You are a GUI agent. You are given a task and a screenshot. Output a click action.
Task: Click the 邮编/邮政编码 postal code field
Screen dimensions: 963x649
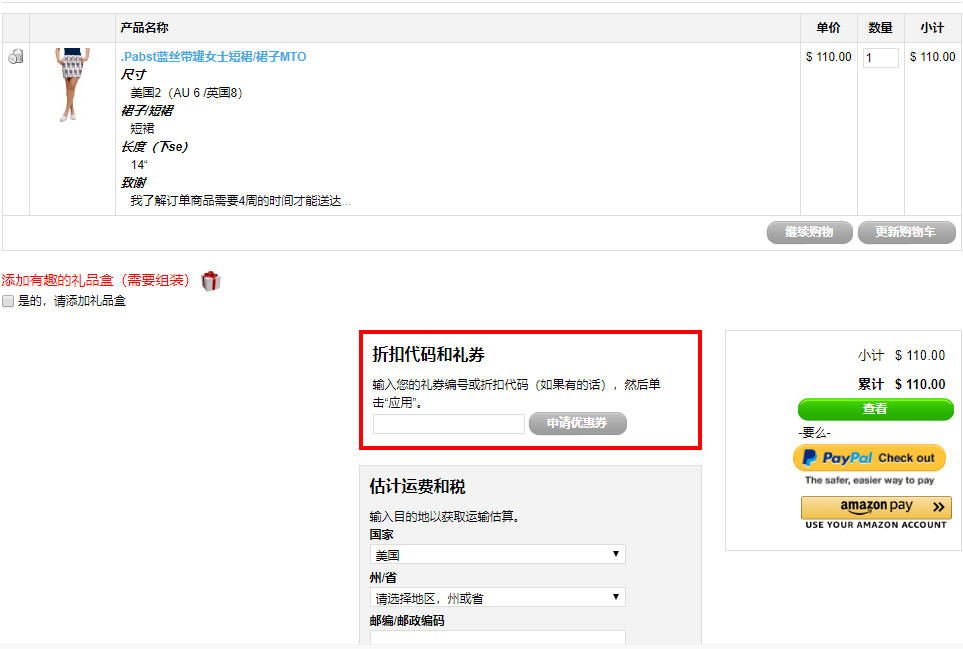497,638
